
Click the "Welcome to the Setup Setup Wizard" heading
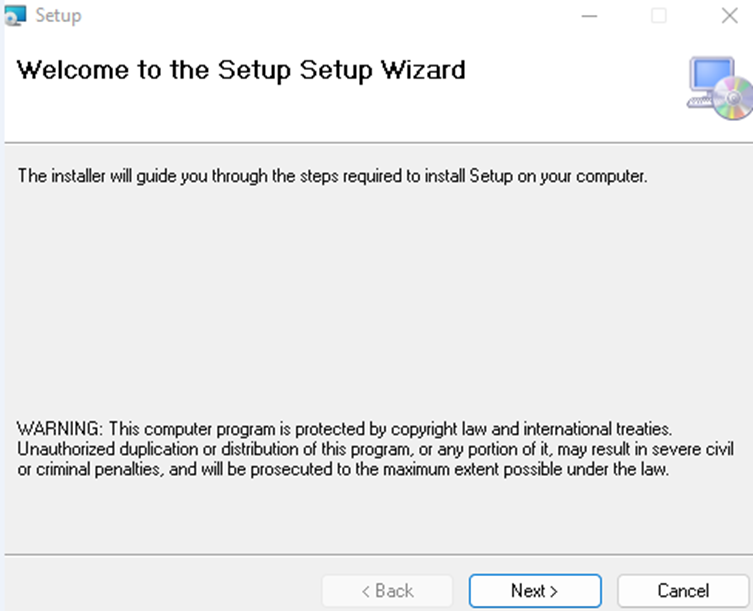click(241, 70)
